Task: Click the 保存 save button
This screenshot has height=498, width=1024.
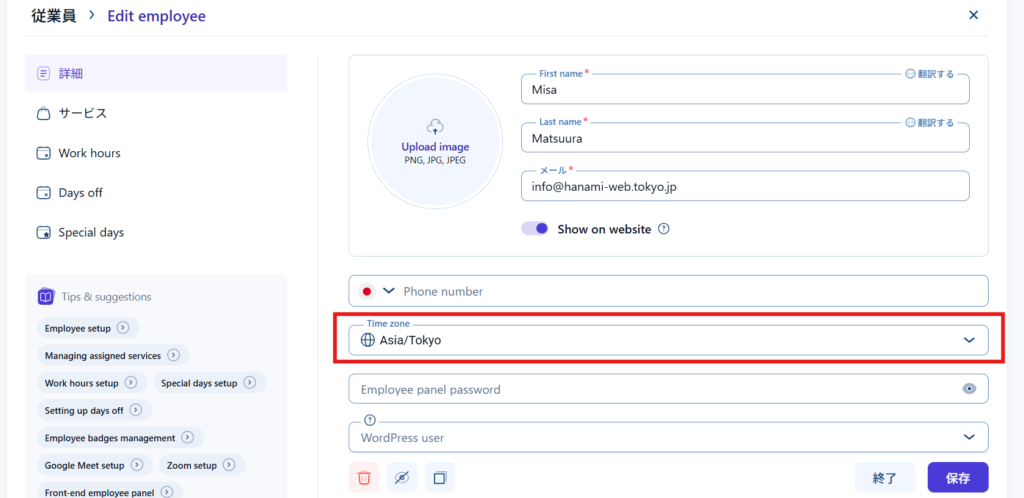Action: coord(957,478)
